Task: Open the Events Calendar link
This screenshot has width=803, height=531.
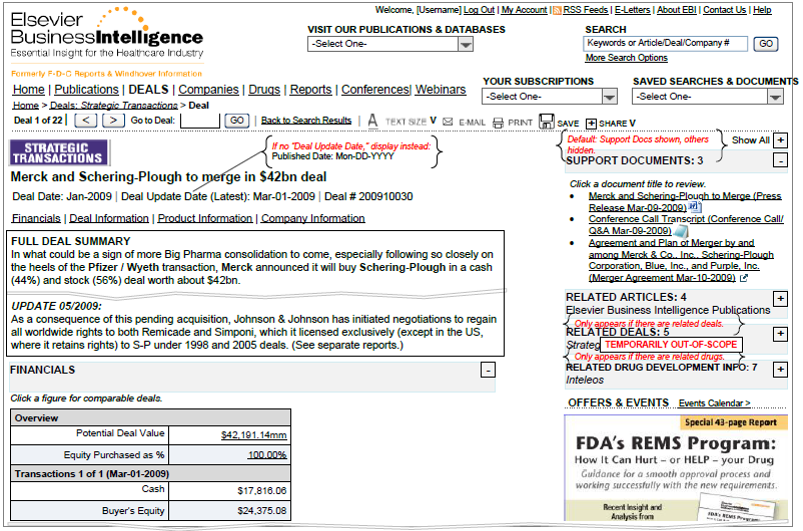Action: pyautogui.click(x=714, y=403)
